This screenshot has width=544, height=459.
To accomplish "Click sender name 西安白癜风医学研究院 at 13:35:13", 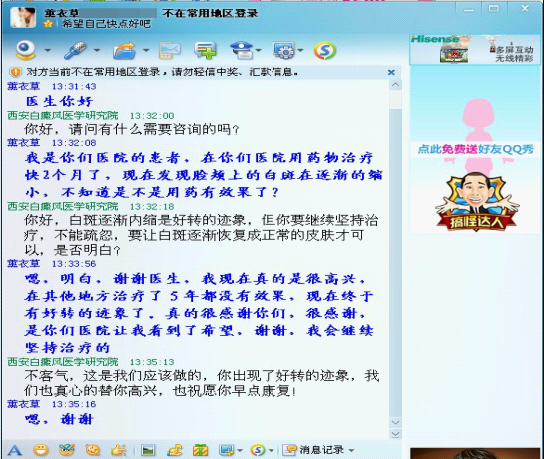I will click(63, 362).
